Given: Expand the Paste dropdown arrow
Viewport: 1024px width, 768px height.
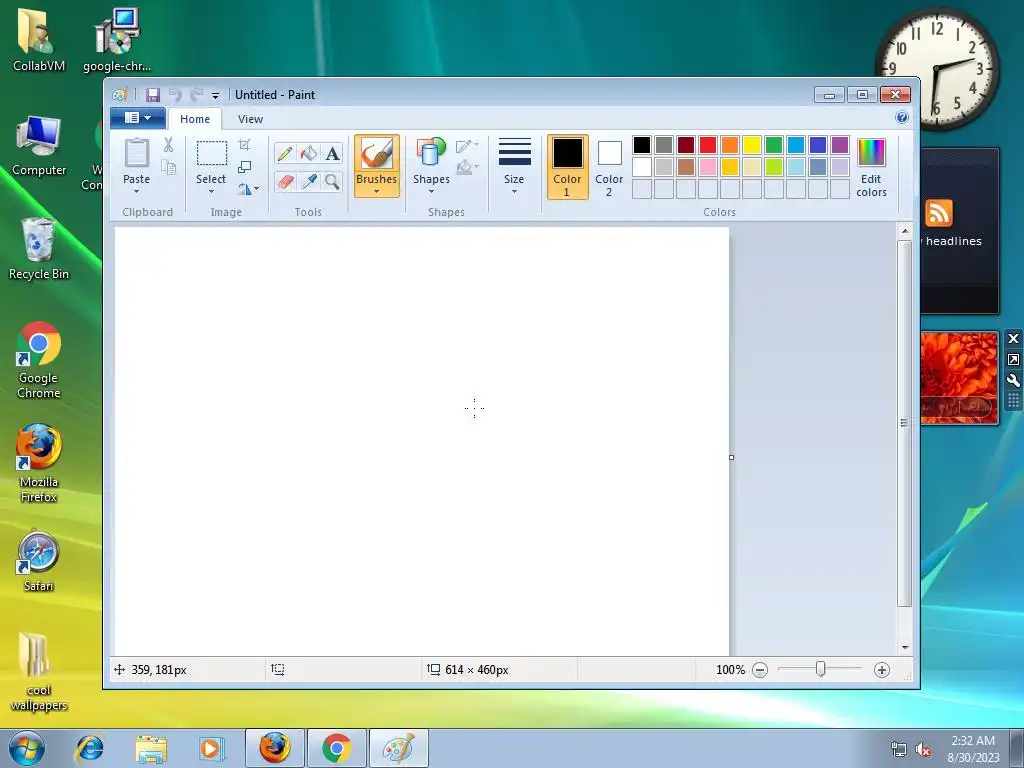Looking at the screenshot, I should (x=136, y=192).
